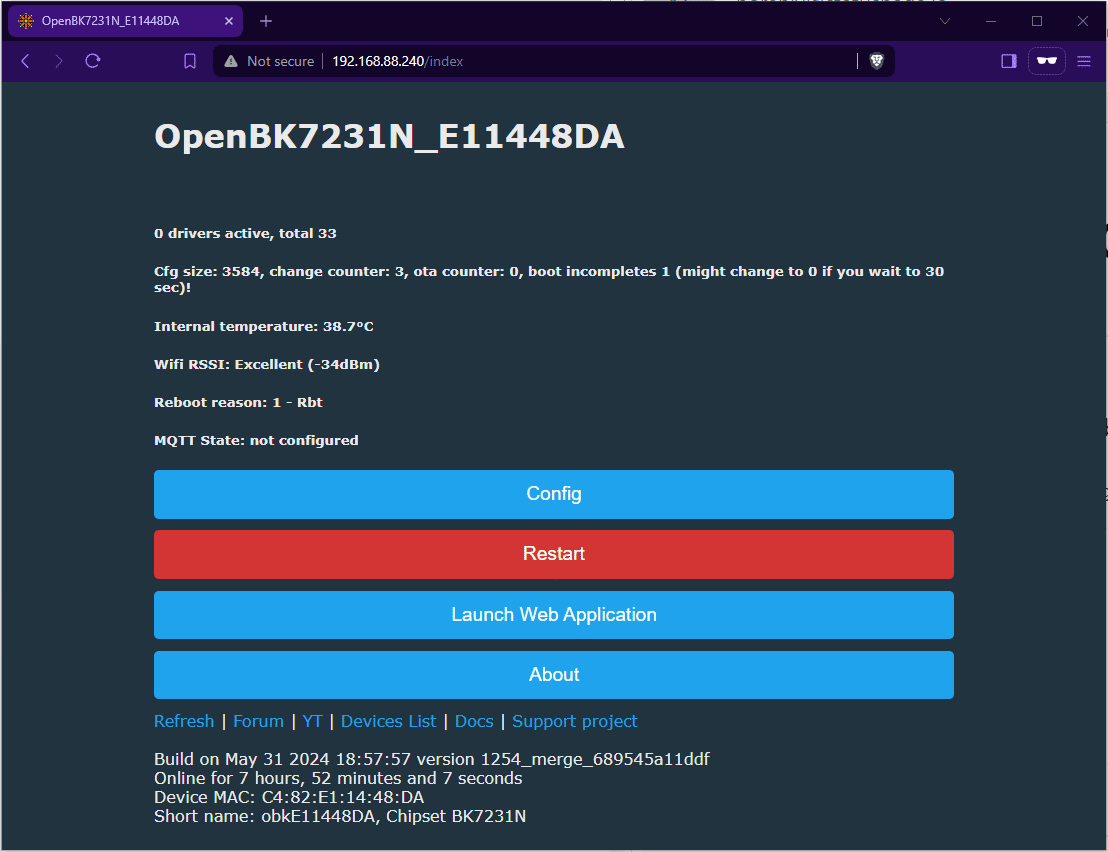Click the 'Not secure' label in address bar

tap(281, 61)
